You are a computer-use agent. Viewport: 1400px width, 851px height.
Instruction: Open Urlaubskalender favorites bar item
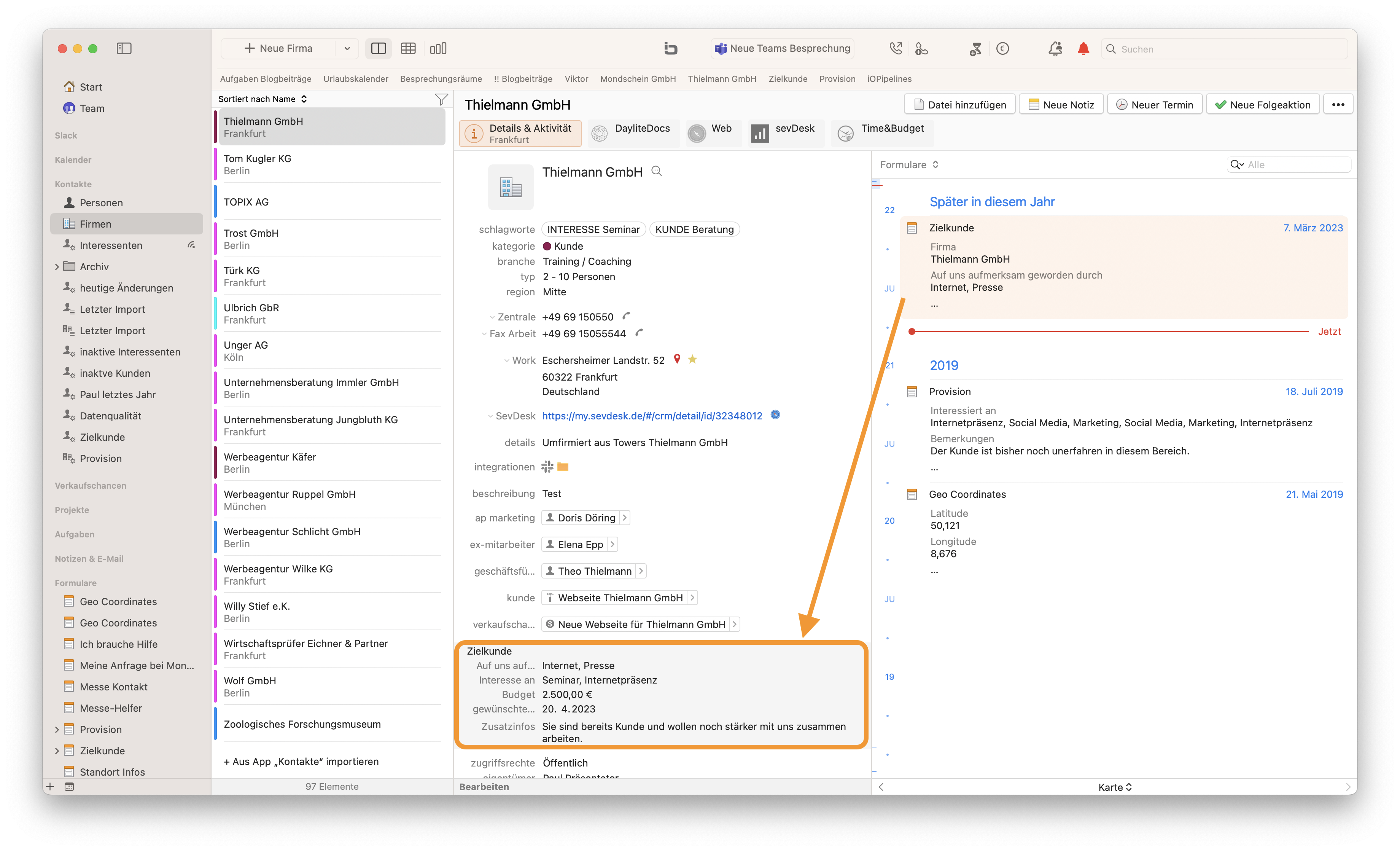point(356,78)
